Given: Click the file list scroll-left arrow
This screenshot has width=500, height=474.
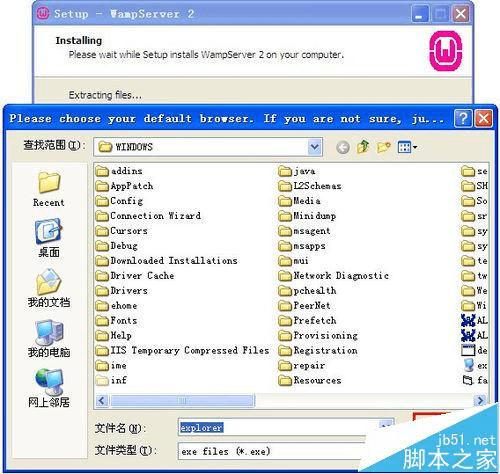Looking at the screenshot, I should (102, 400).
